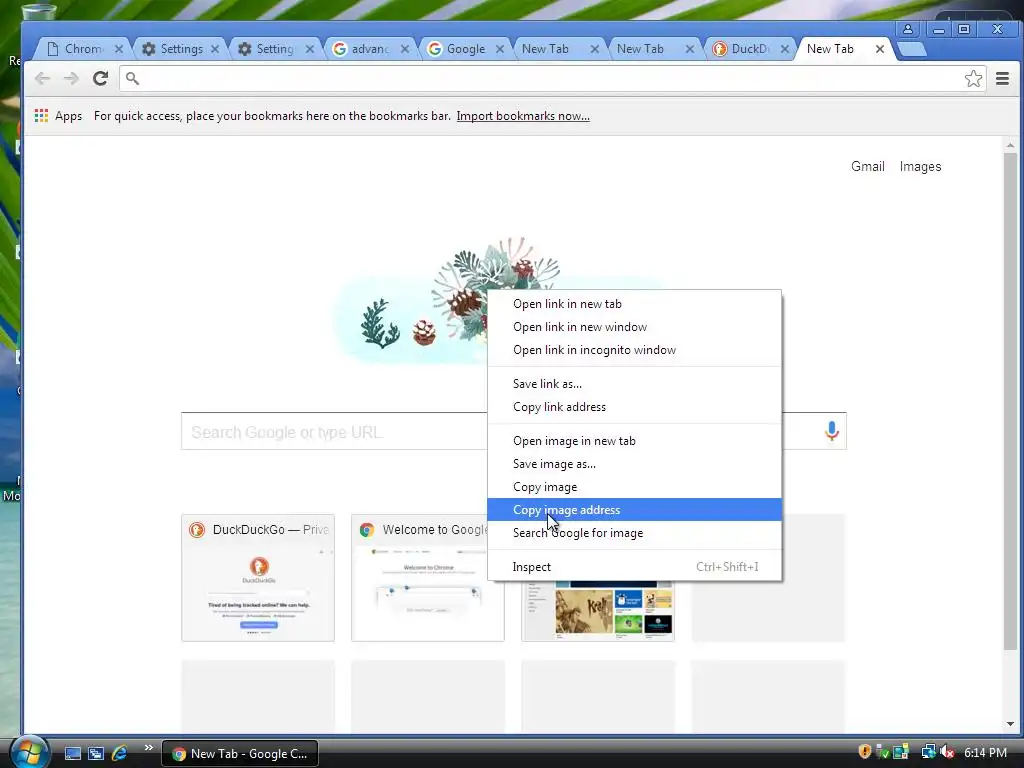Viewport: 1024px width, 768px height.
Task: Click the New Tab - Google Chrome taskbar button
Action: [x=240, y=754]
